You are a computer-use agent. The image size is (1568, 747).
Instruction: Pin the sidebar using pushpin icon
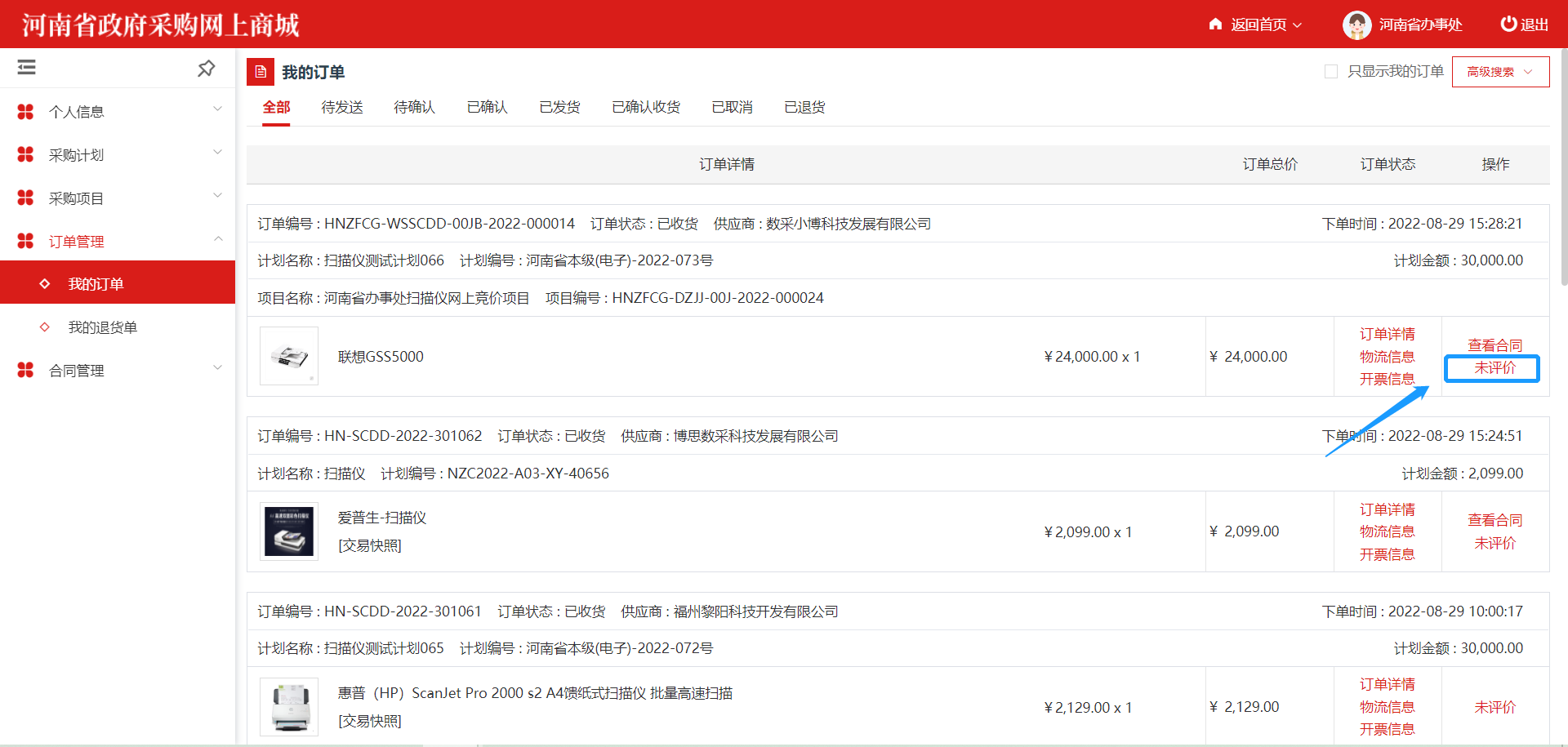(207, 69)
